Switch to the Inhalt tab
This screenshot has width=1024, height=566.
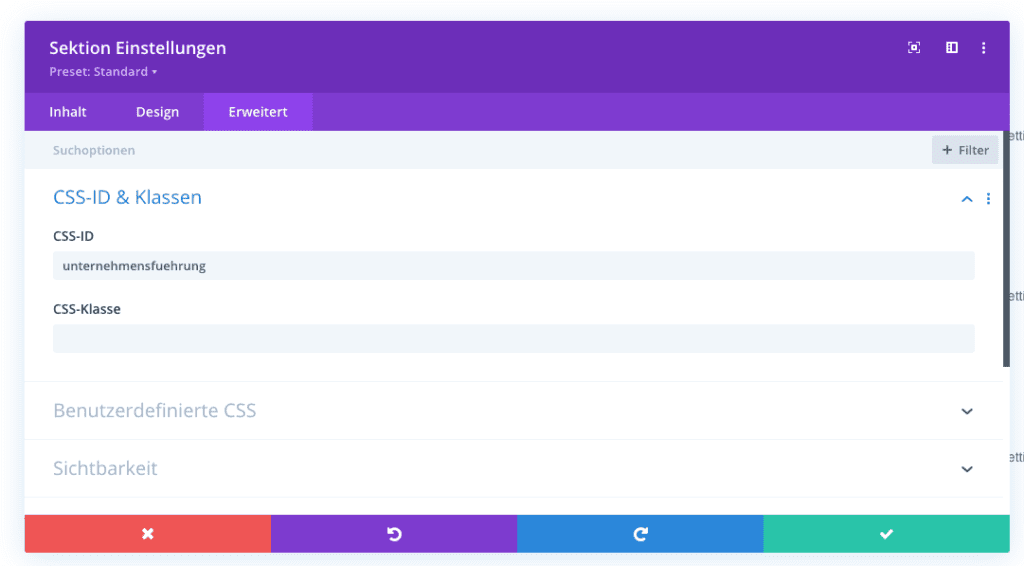click(68, 112)
